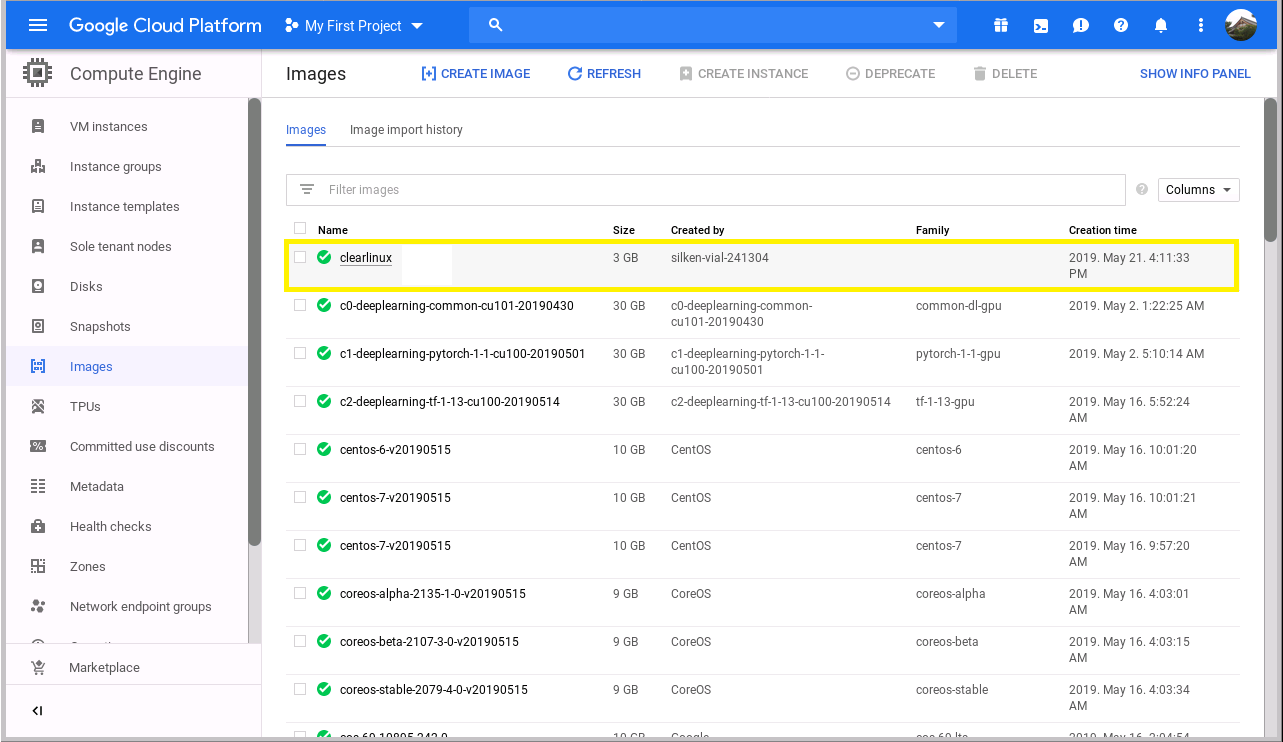This screenshot has width=1283, height=742.
Task: Open the My First Project selector dropdown
Action: [354, 26]
